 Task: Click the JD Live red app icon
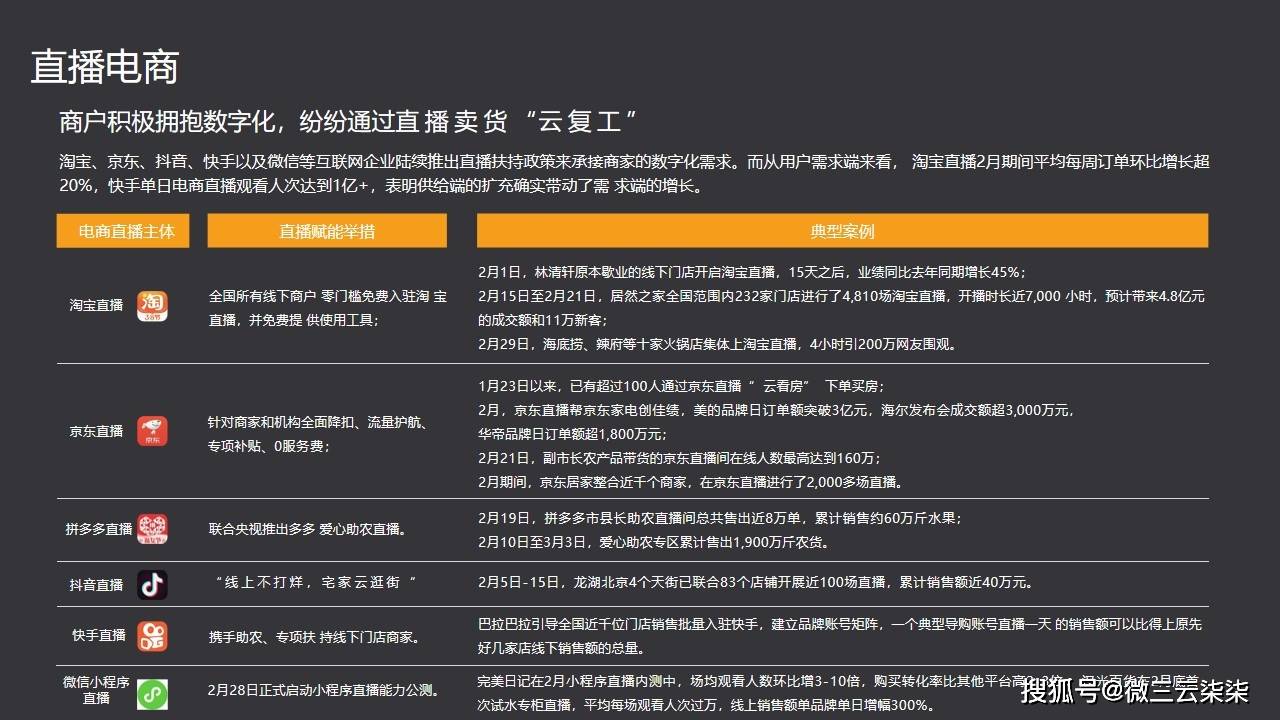[x=152, y=431]
